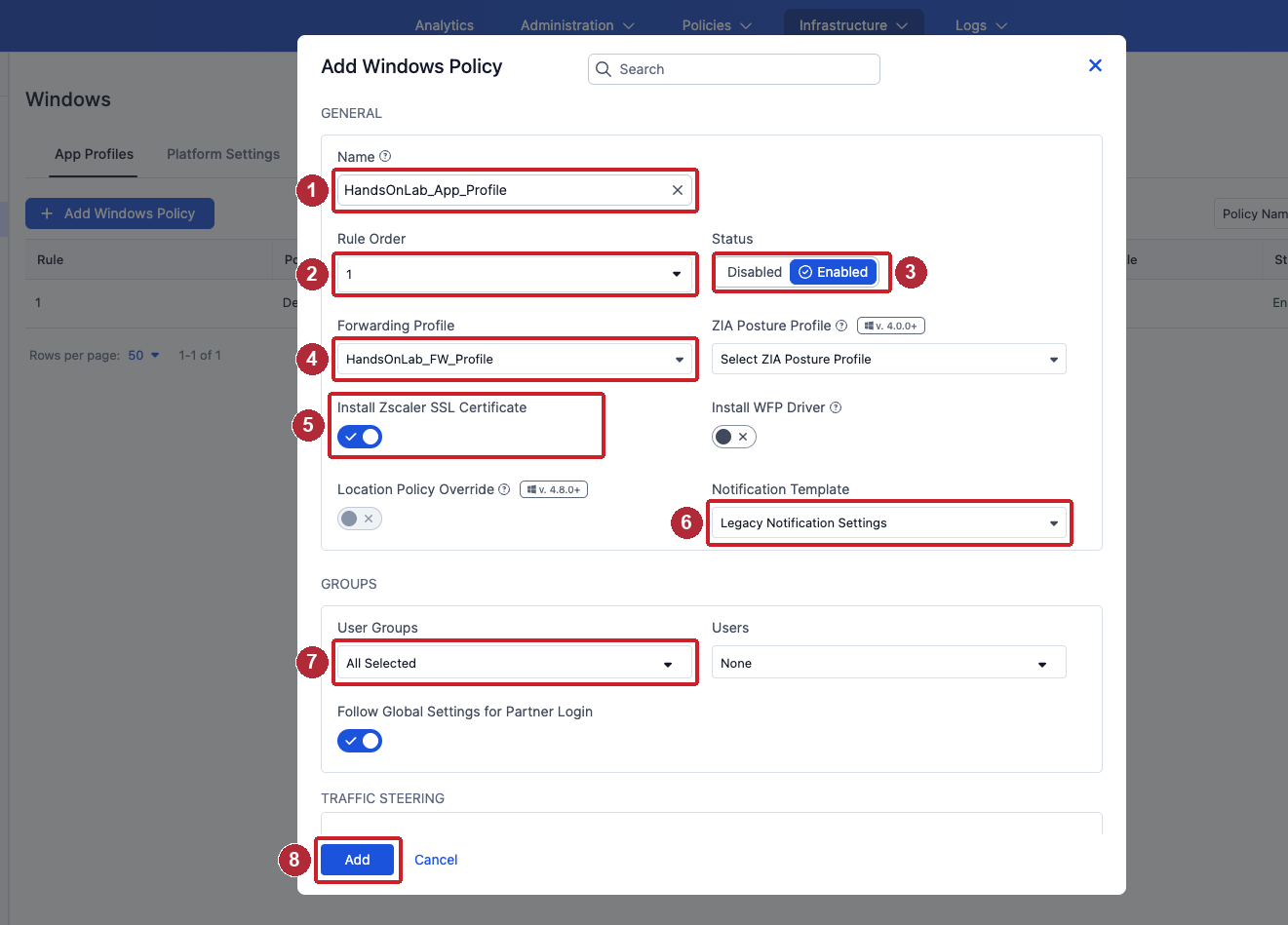Open the Infrastructure menu
This screenshot has width=1288, height=925.
[x=853, y=25]
